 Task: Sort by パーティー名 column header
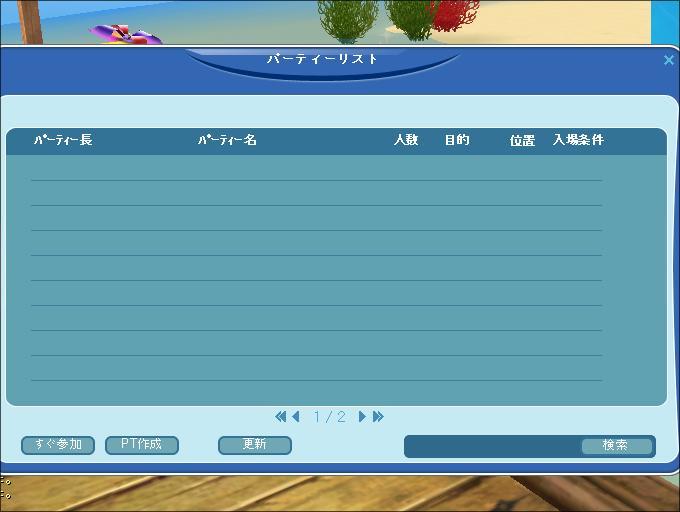[x=227, y=141]
